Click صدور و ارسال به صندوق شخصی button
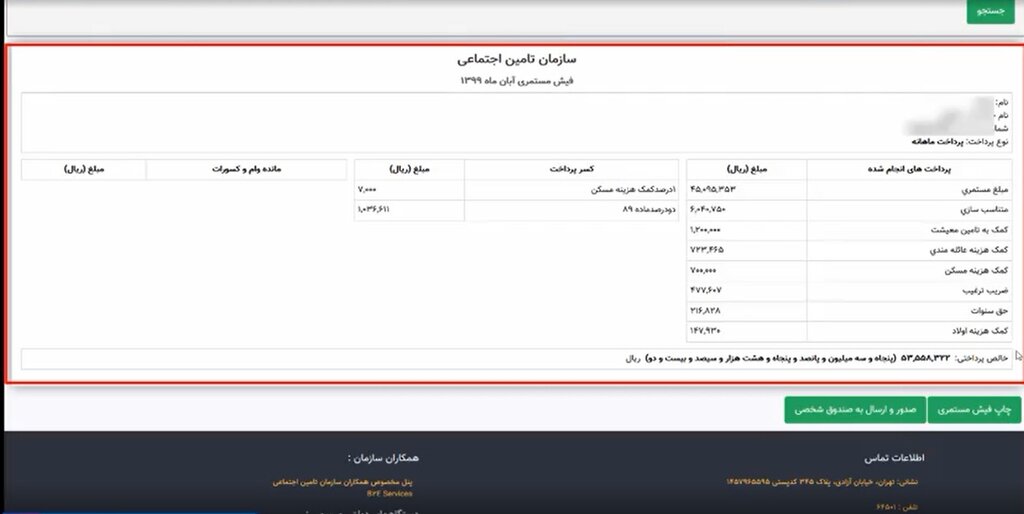This screenshot has height=514, width=1024. tap(854, 409)
